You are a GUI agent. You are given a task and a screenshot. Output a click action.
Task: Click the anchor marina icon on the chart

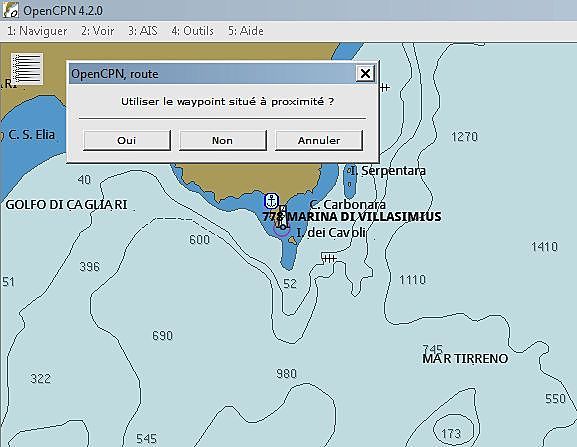point(272,201)
